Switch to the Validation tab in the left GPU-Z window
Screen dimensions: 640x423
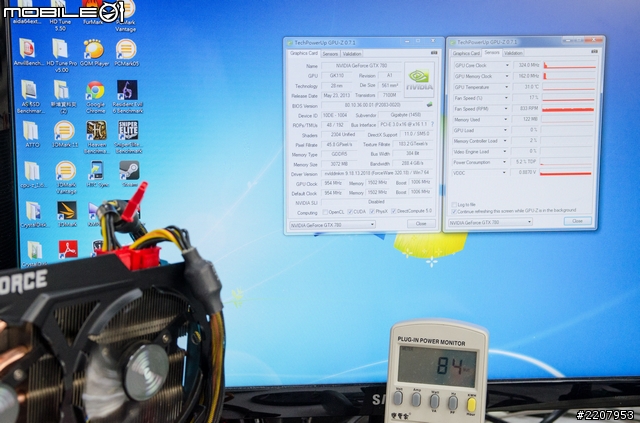pos(351,54)
